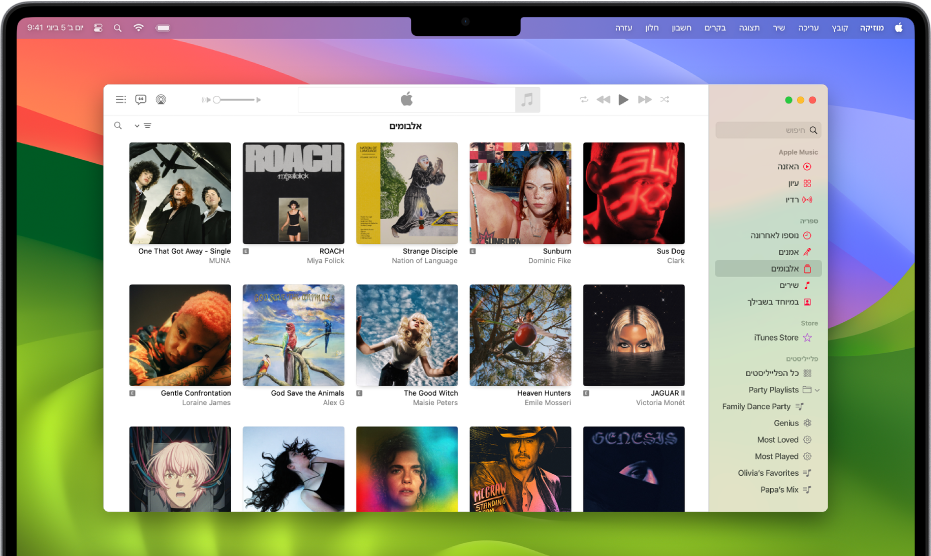Screen dimensions: 931x556
Task: Open the ROACH album cover
Action: (x=293, y=193)
